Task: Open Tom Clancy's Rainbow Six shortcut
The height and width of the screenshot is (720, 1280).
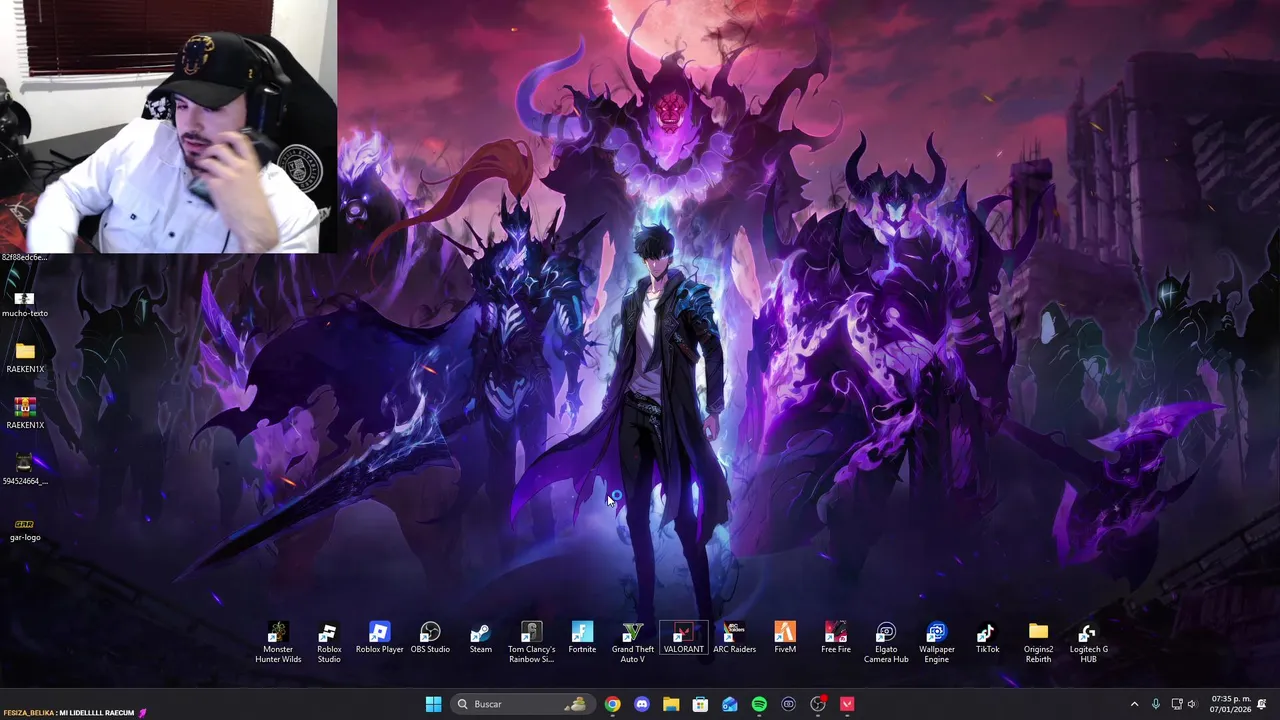Action: [531, 643]
